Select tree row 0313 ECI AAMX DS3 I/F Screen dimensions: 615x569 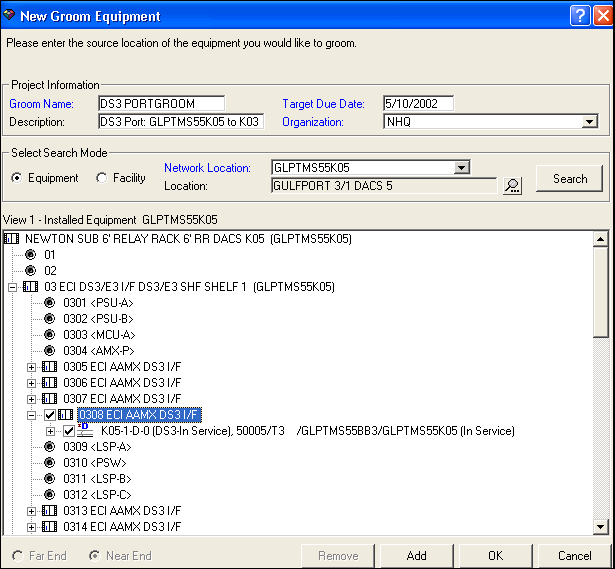122,511
